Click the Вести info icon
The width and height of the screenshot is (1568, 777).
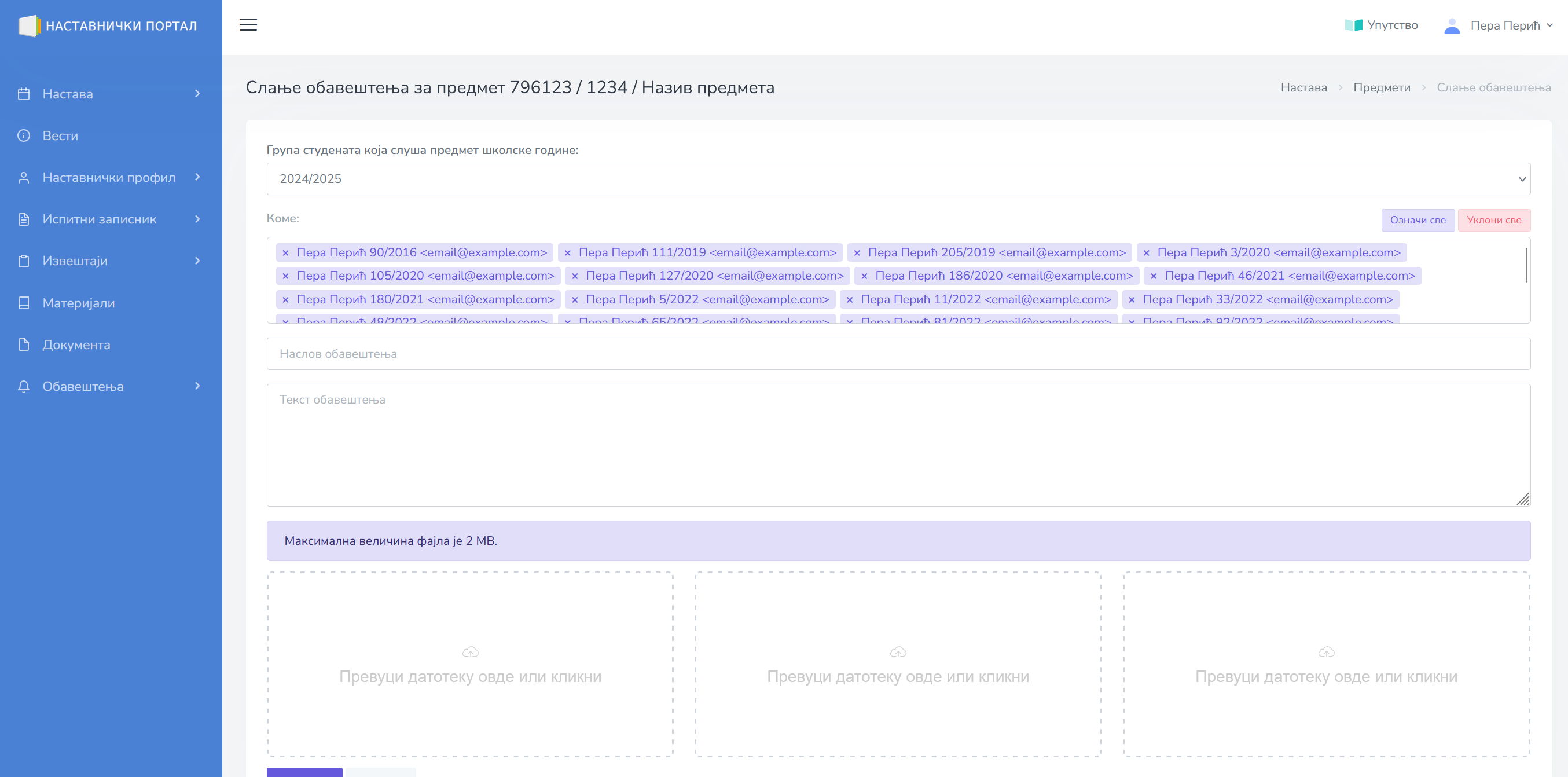24,135
